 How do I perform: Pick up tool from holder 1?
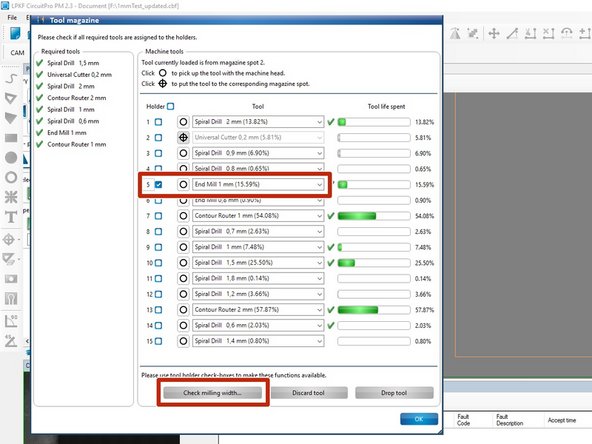pyautogui.click(x=183, y=122)
